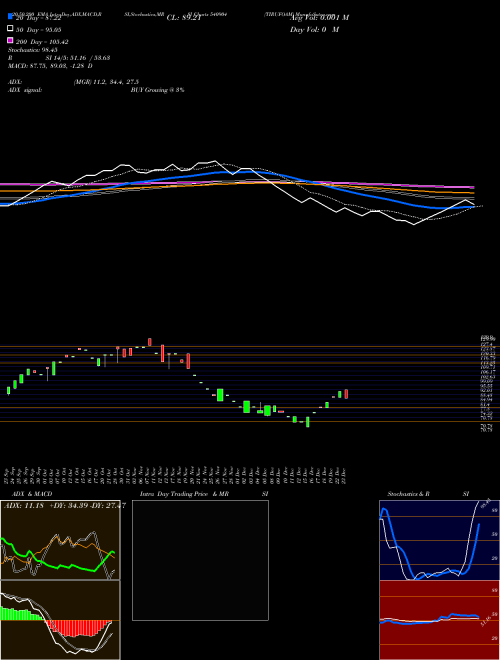500x660 pixels.
Task: Click the white 50 Day EMA legend swatch
Action: [10, 29]
